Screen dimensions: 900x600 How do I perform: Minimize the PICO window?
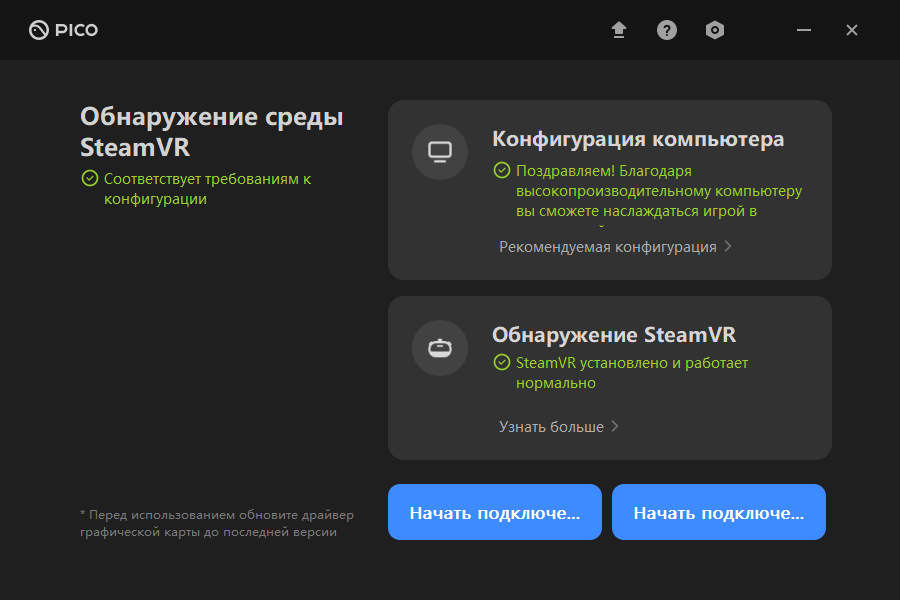(x=803, y=30)
